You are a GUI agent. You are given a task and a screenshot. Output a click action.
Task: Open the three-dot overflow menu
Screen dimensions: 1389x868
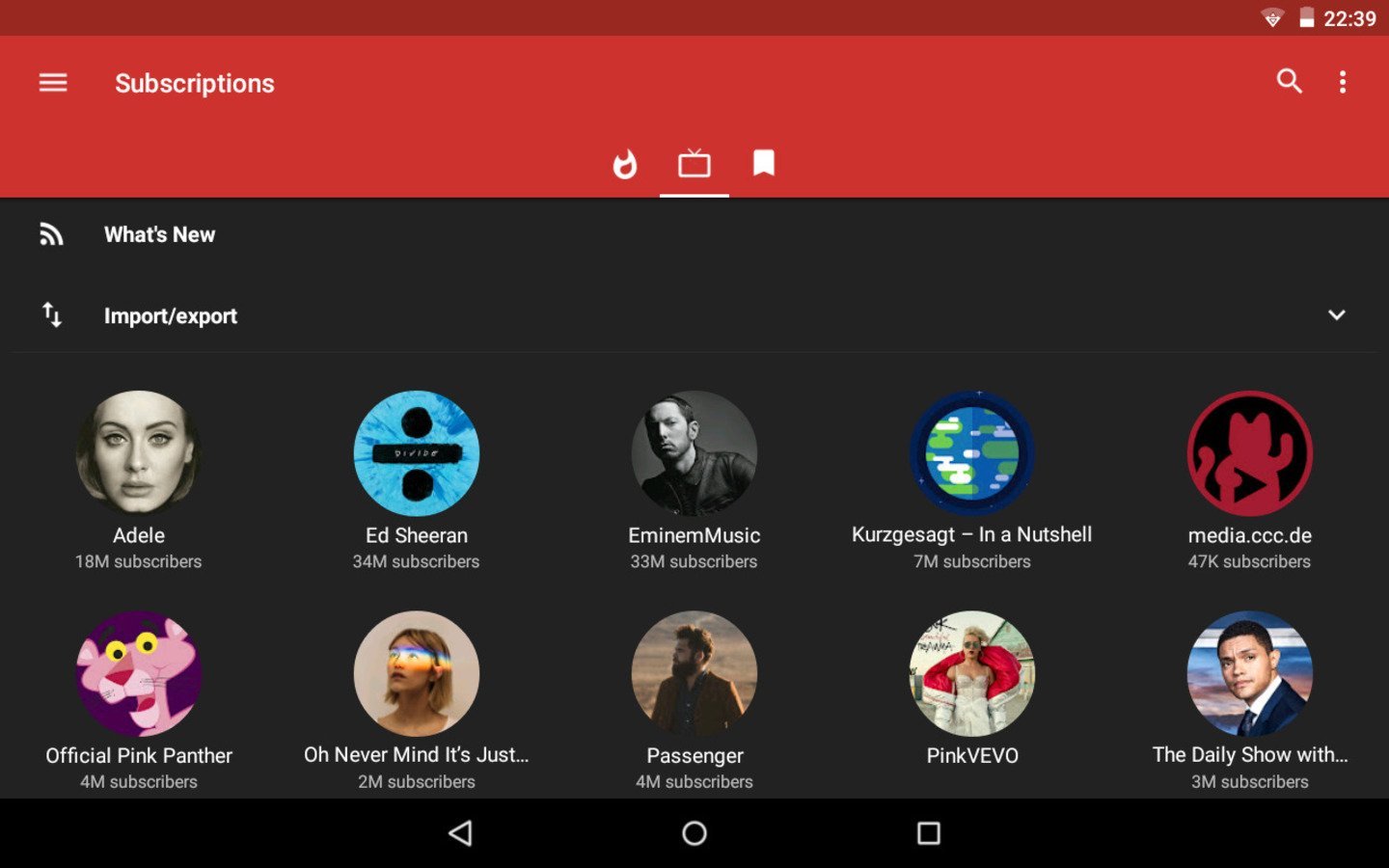pyautogui.click(x=1342, y=82)
